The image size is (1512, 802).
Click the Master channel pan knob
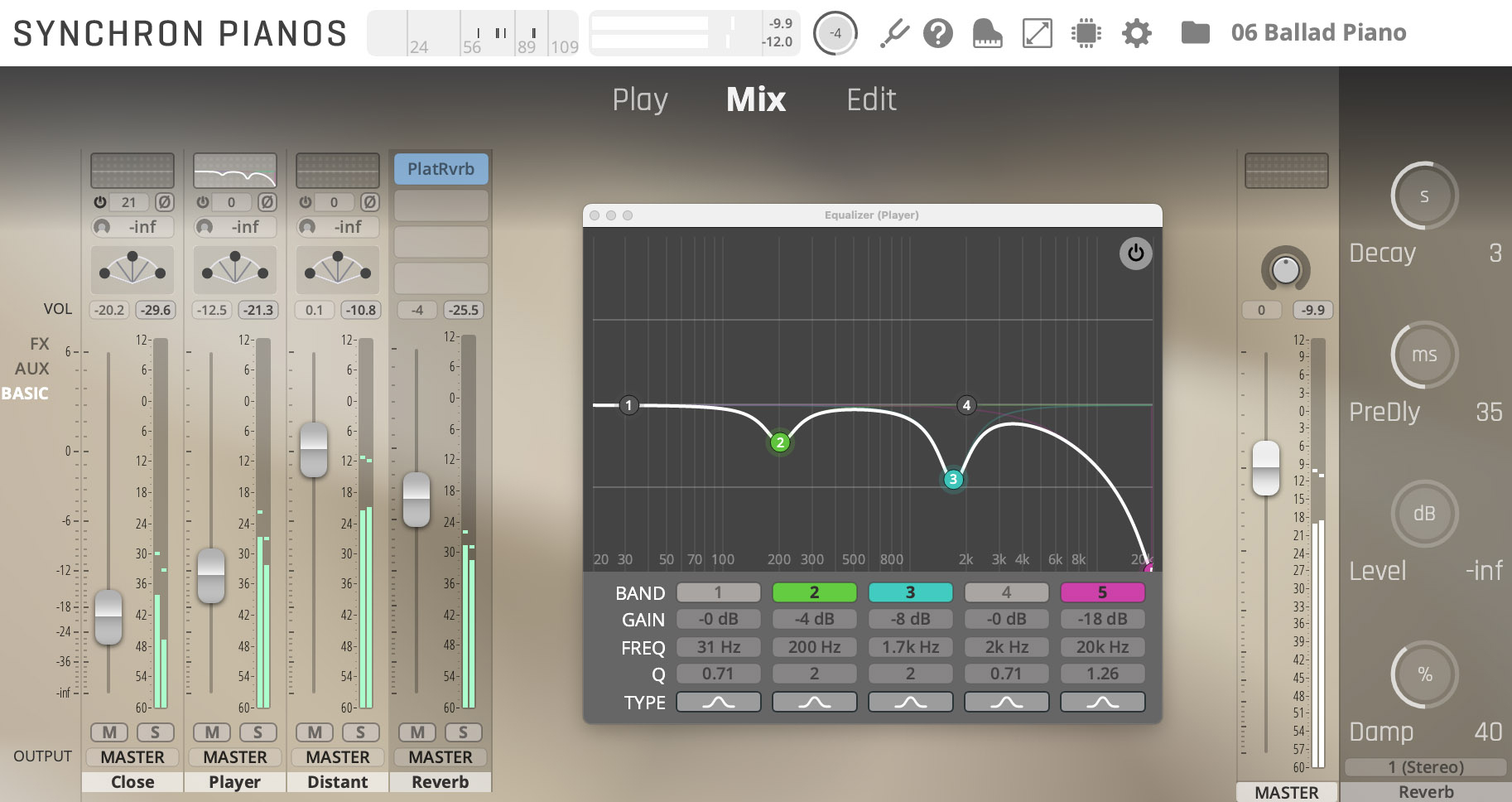pyautogui.click(x=1285, y=268)
